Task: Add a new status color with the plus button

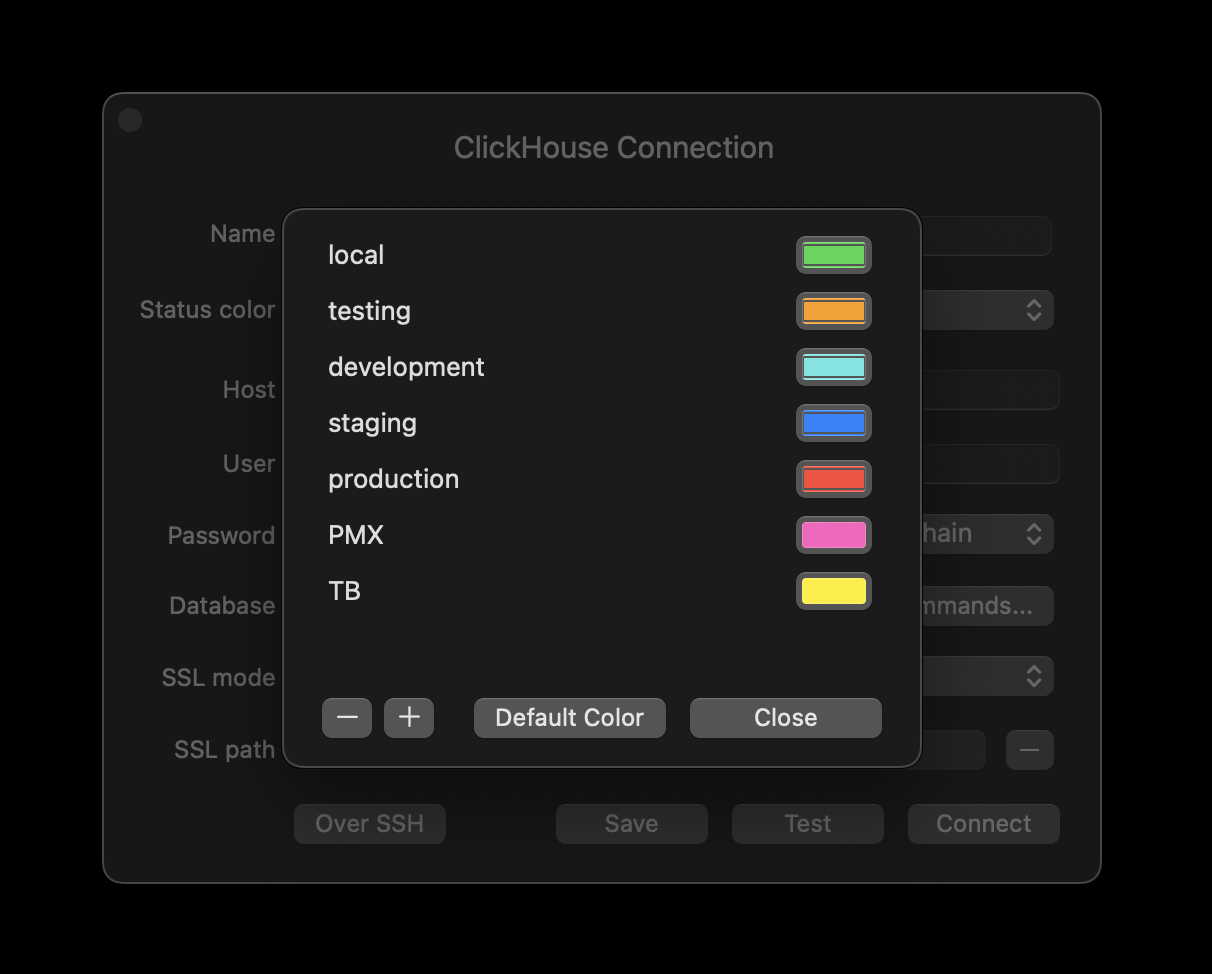Action: tap(409, 717)
